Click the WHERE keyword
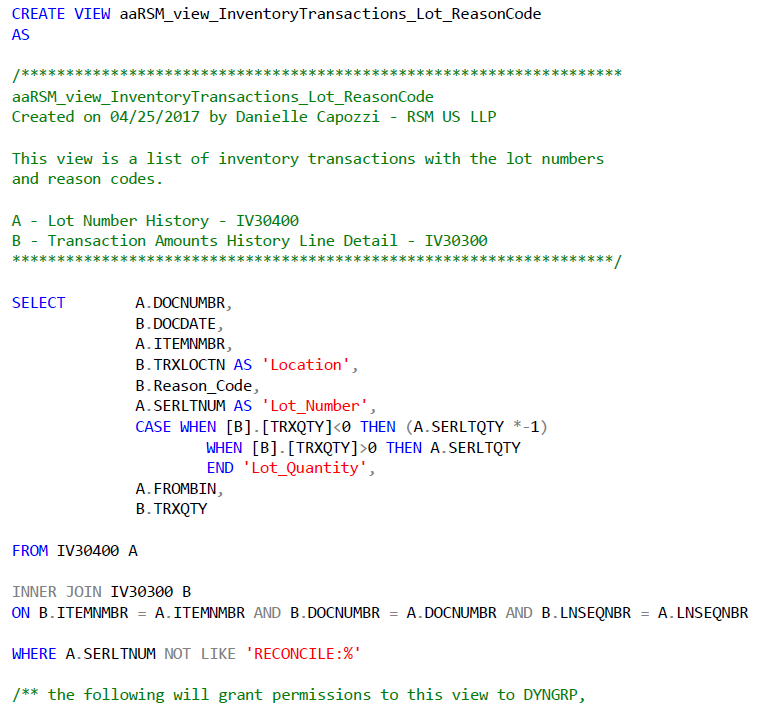Viewport: 760px width, 727px height. 35,654
